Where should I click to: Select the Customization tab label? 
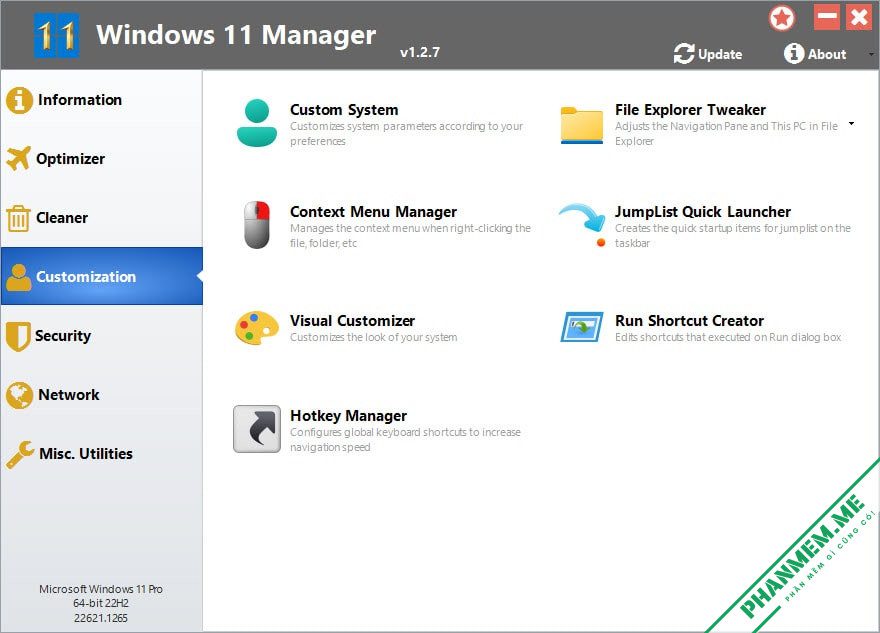click(x=86, y=277)
